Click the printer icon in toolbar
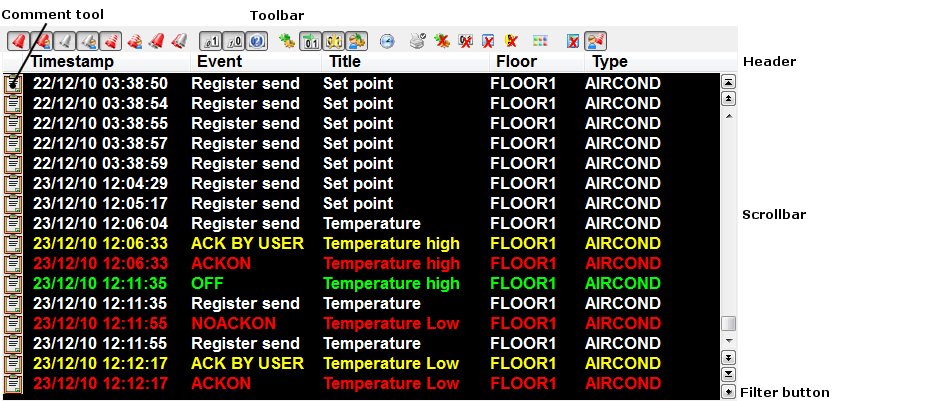This screenshot has width=944, height=401. tap(417, 42)
